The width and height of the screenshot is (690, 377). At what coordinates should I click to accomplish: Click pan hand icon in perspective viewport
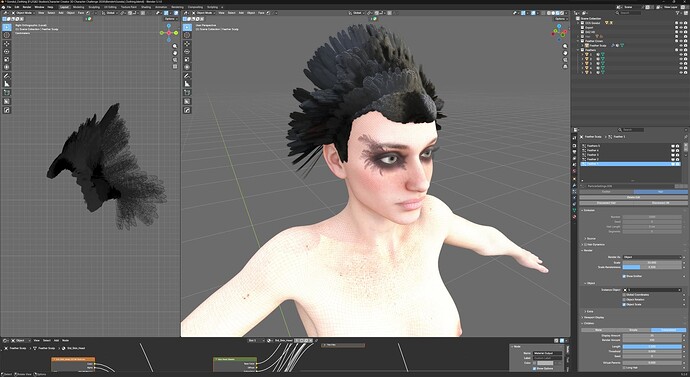click(x=565, y=53)
